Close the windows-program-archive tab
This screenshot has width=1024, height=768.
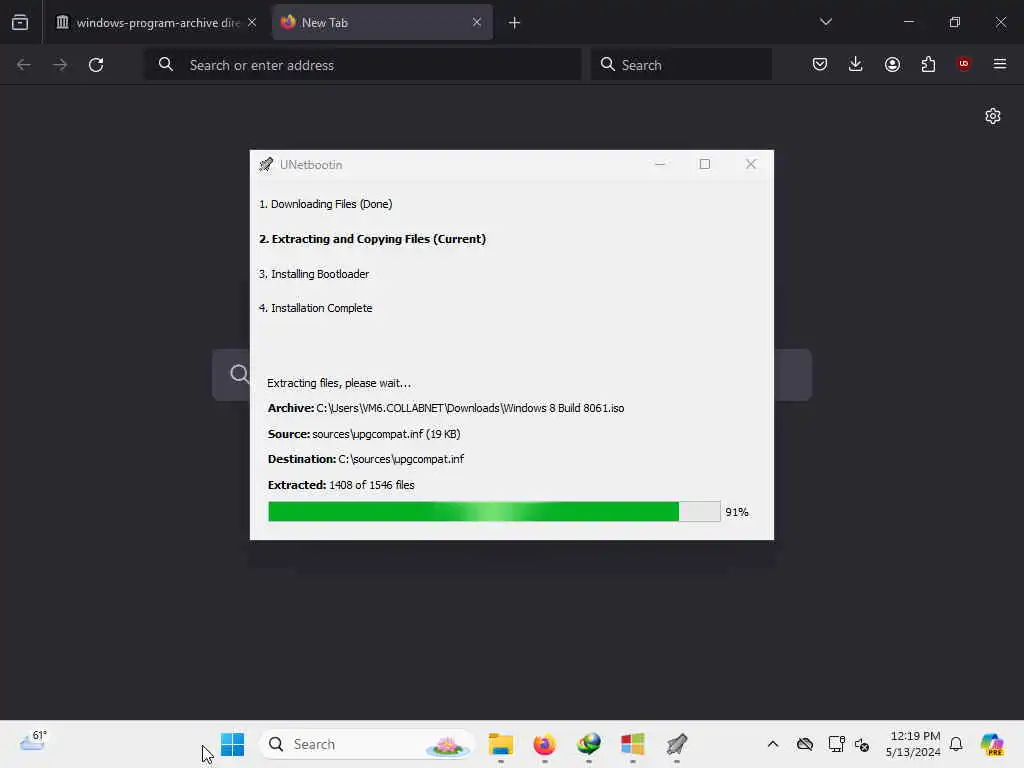252,22
